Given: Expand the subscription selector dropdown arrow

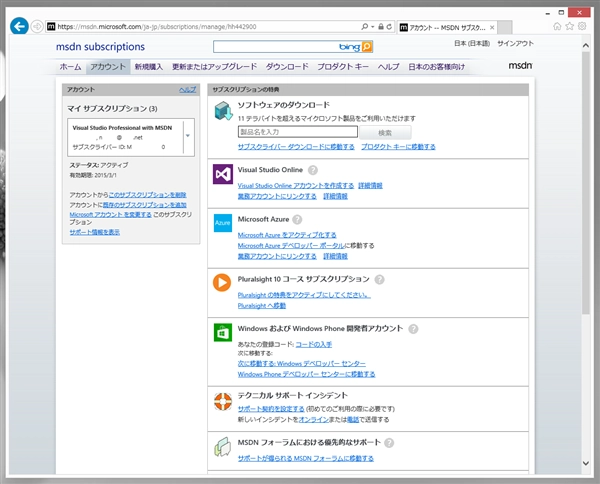Looking at the screenshot, I should pyautogui.click(x=188, y=136).
